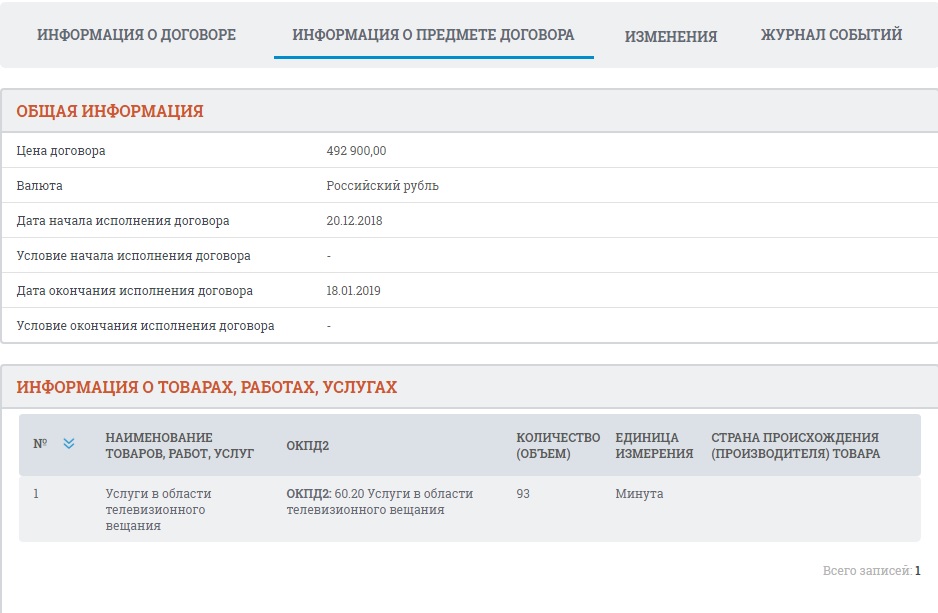Click the ОКПД2 60.20 code cell
The image size is (938, 613).
coord(379,502)
